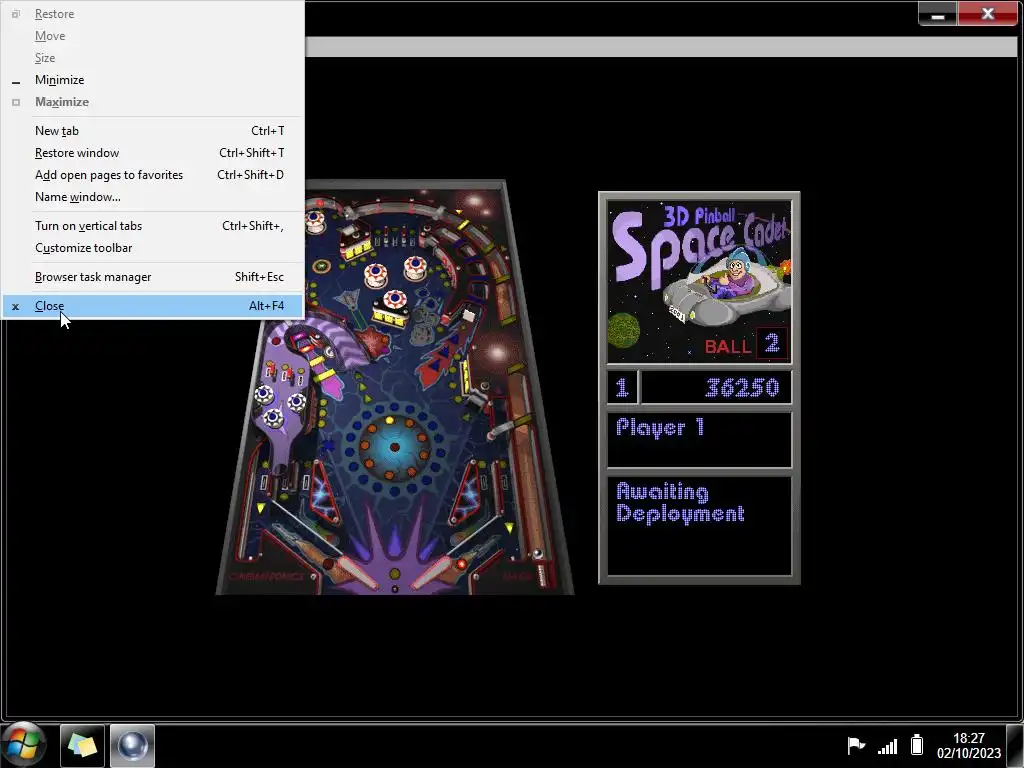
Task: Click the Show desktop strip in the taskbar
Action: [1016, 746]
